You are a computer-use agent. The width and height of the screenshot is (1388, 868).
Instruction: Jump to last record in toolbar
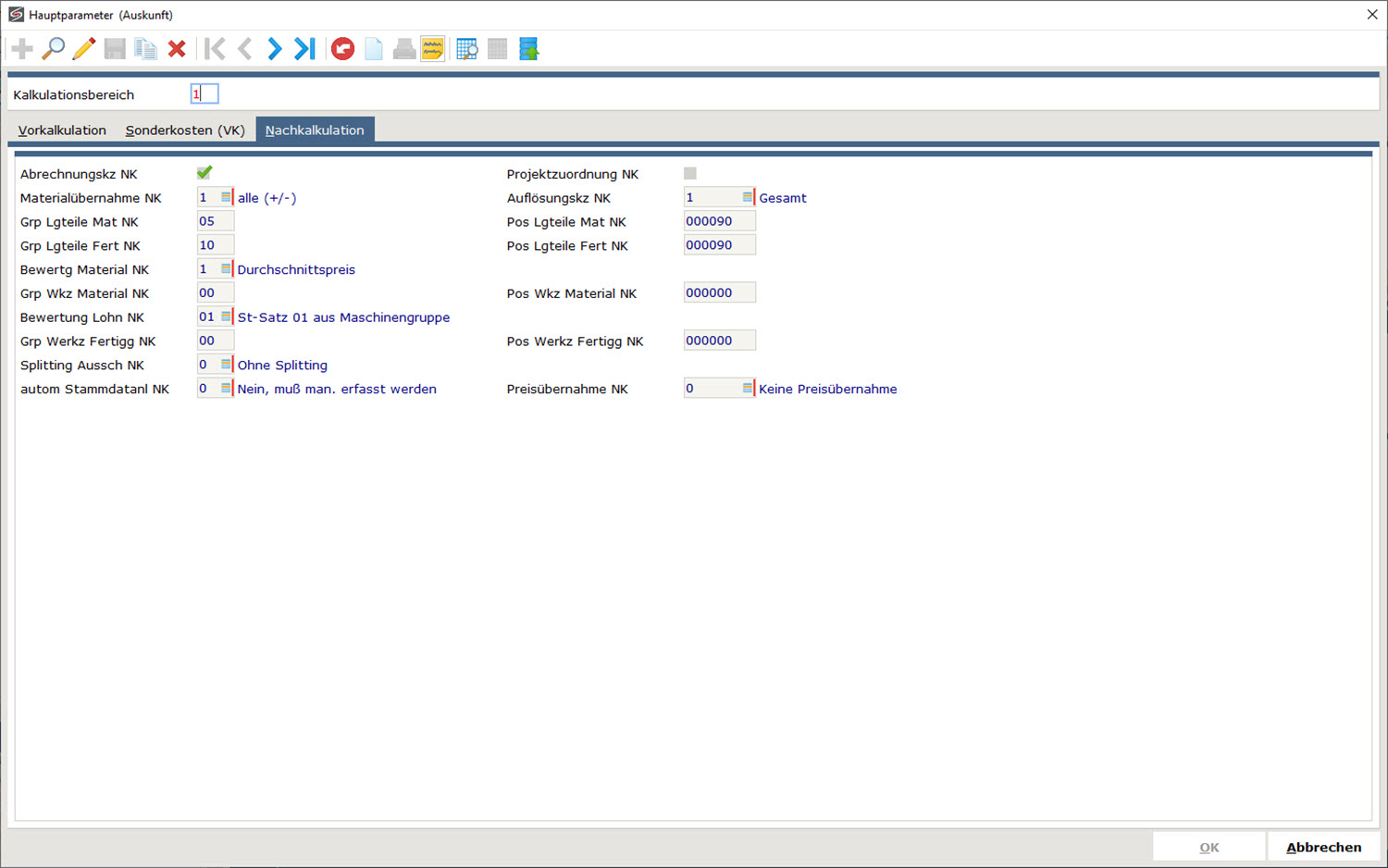[x=304, y=49]
